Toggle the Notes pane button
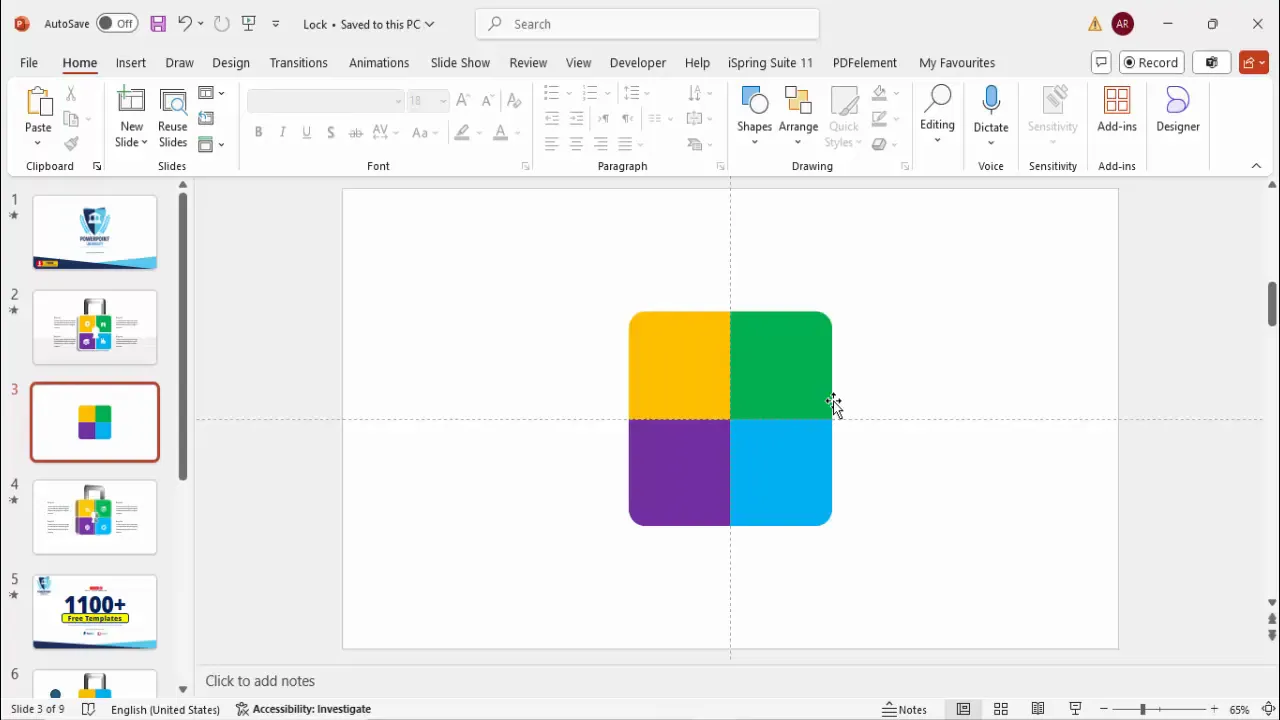 (x=905, y=709)
